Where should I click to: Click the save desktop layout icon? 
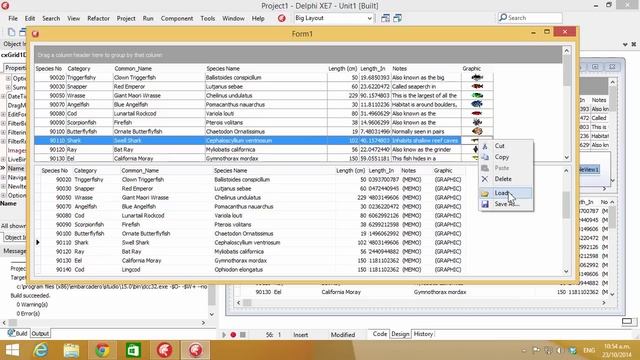point(385,18)
